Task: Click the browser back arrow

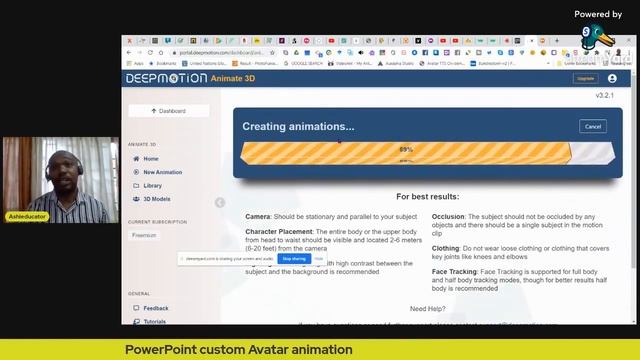Action: (129, 53)
